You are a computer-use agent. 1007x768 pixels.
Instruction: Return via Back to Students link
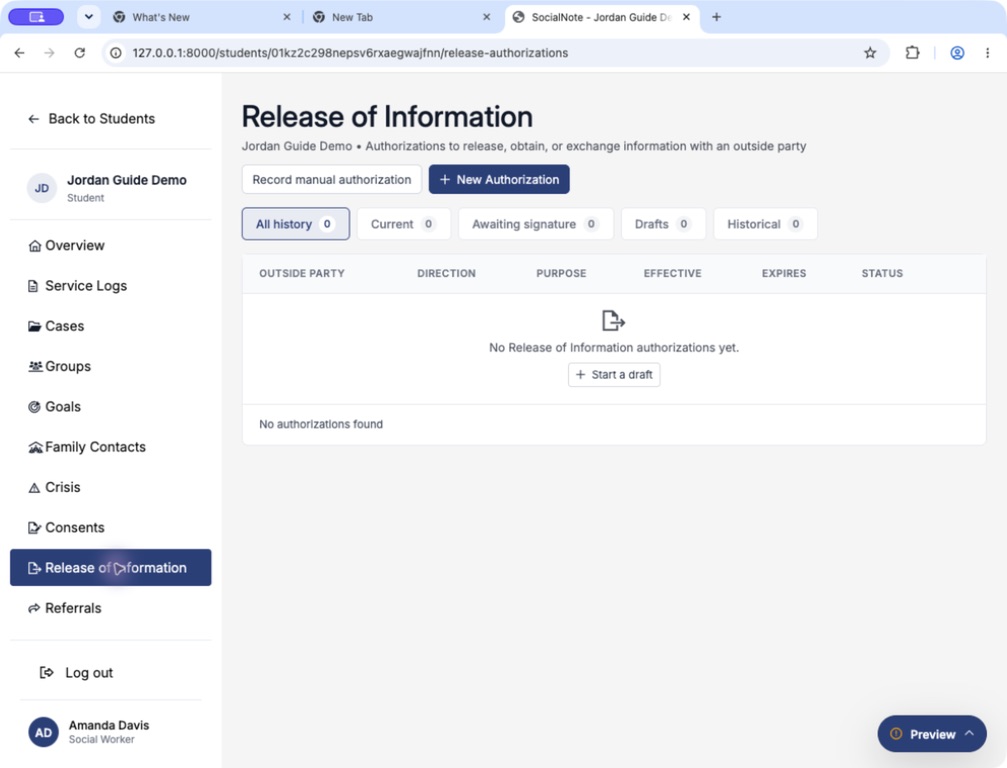point(91,119)
